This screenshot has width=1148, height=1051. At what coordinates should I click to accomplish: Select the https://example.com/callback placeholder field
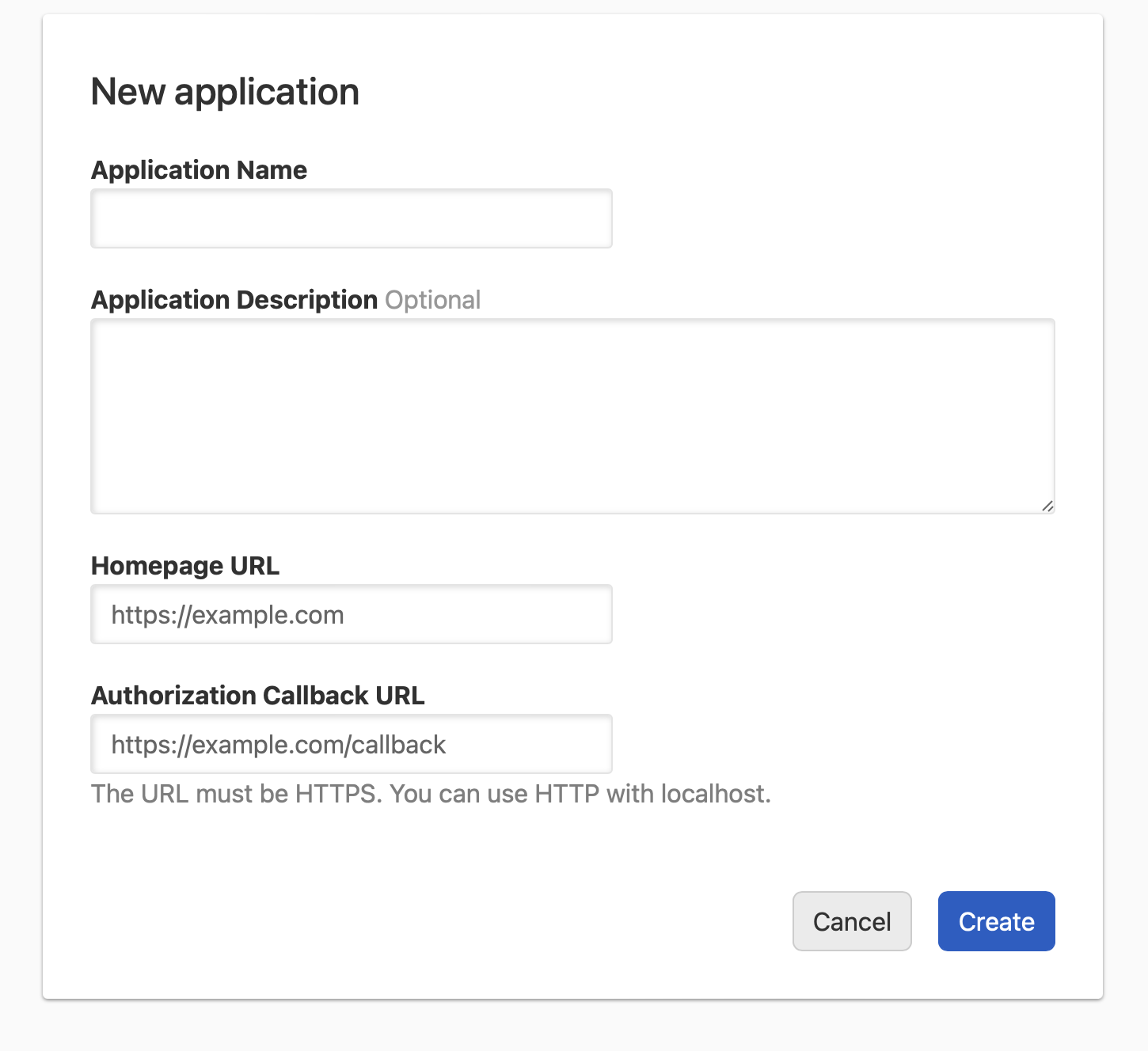pyautogui.click(x=351, y=744)
